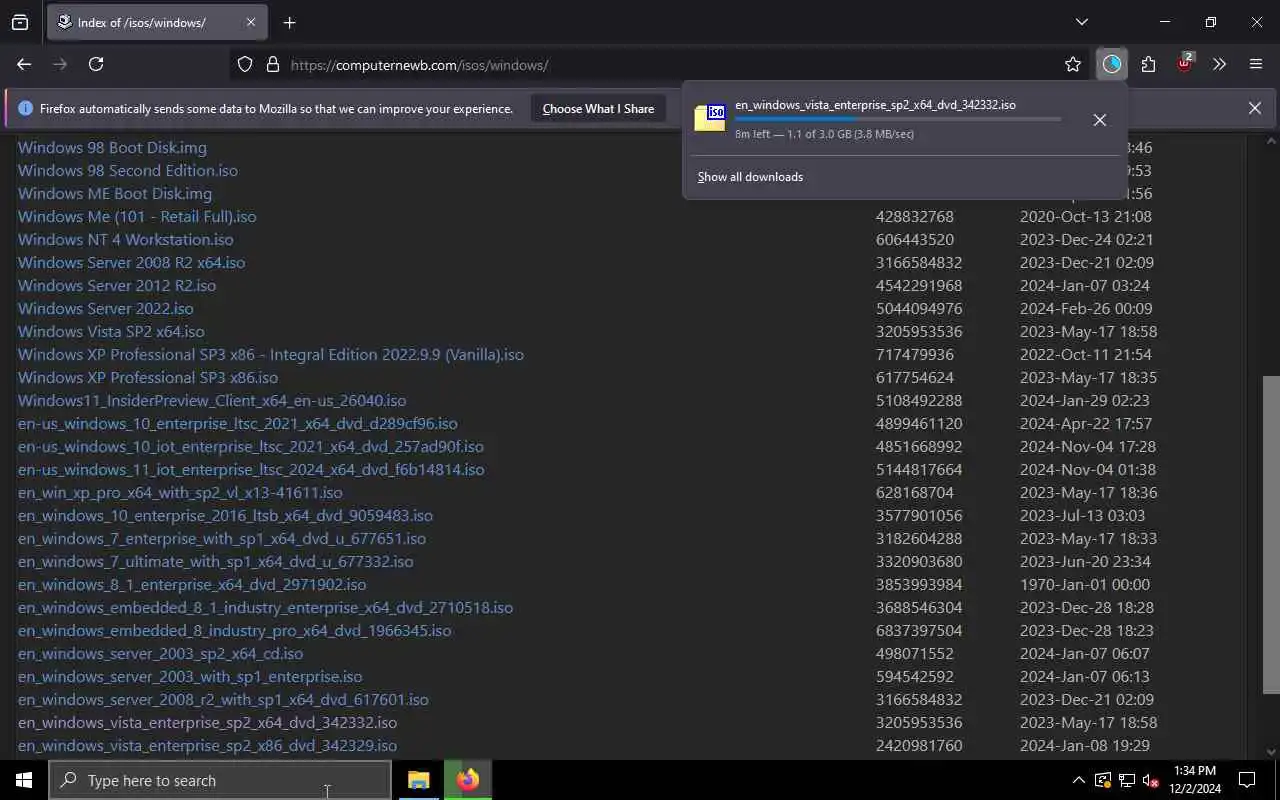
Task: Download en-us_windows_10_iot_enterprise_ltsc_2021 iso
Action: 251,446
